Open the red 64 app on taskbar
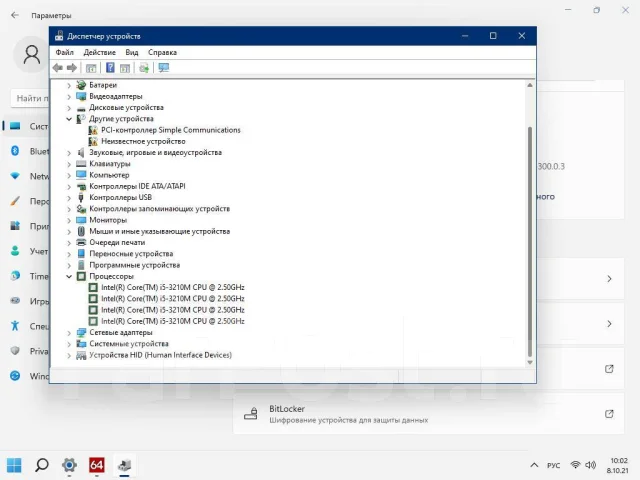Viewport: 640px width, 480px height. tap(97, 465)
